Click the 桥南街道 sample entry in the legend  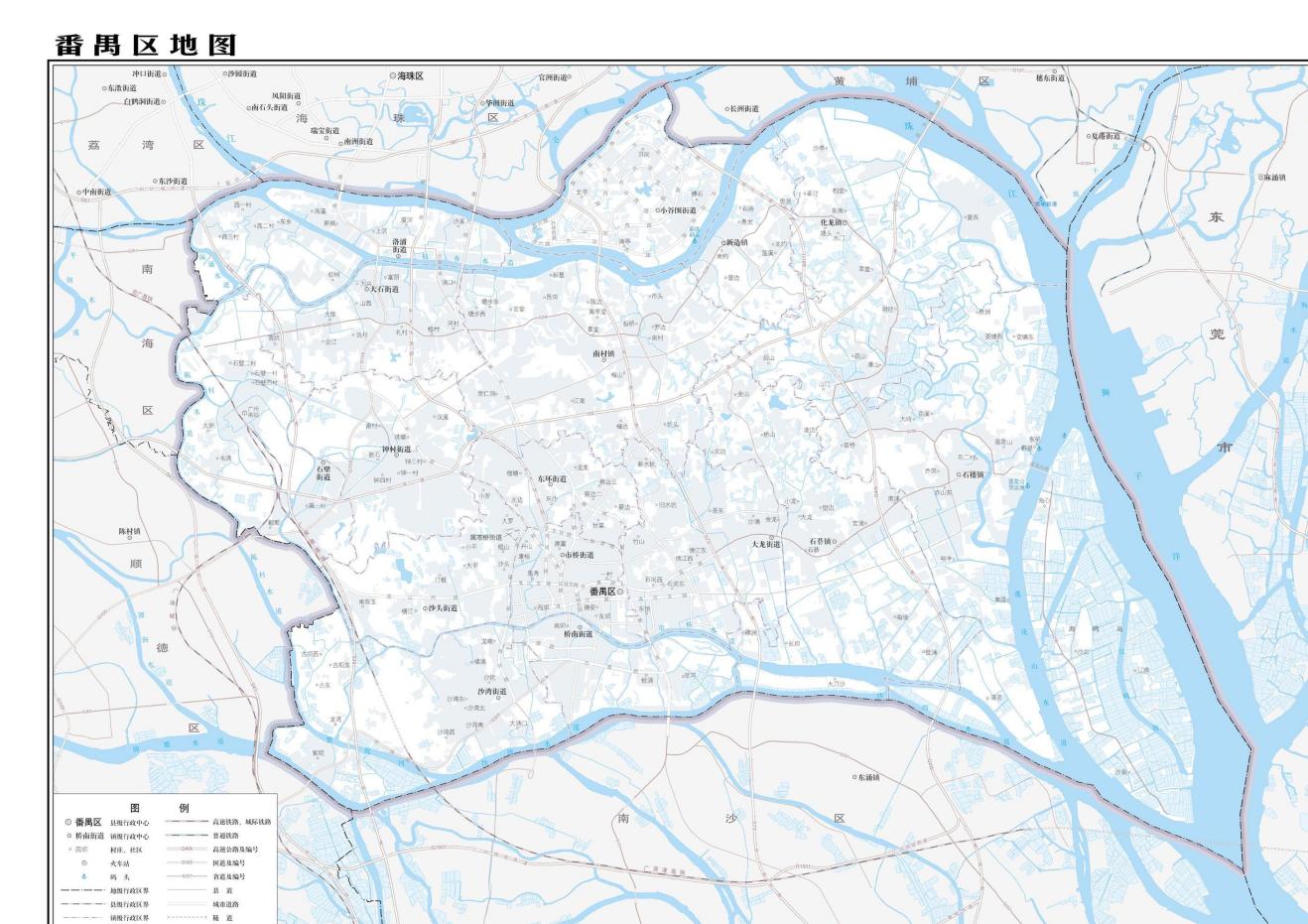coord(89,837)
